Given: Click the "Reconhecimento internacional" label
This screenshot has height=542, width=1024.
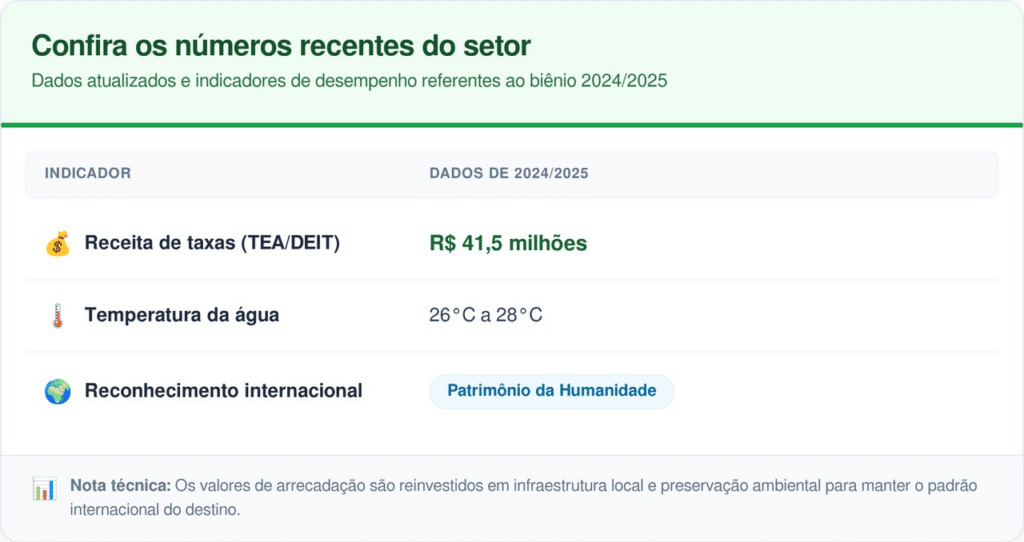Looking at the screenshot, I should tap(223, 391).
